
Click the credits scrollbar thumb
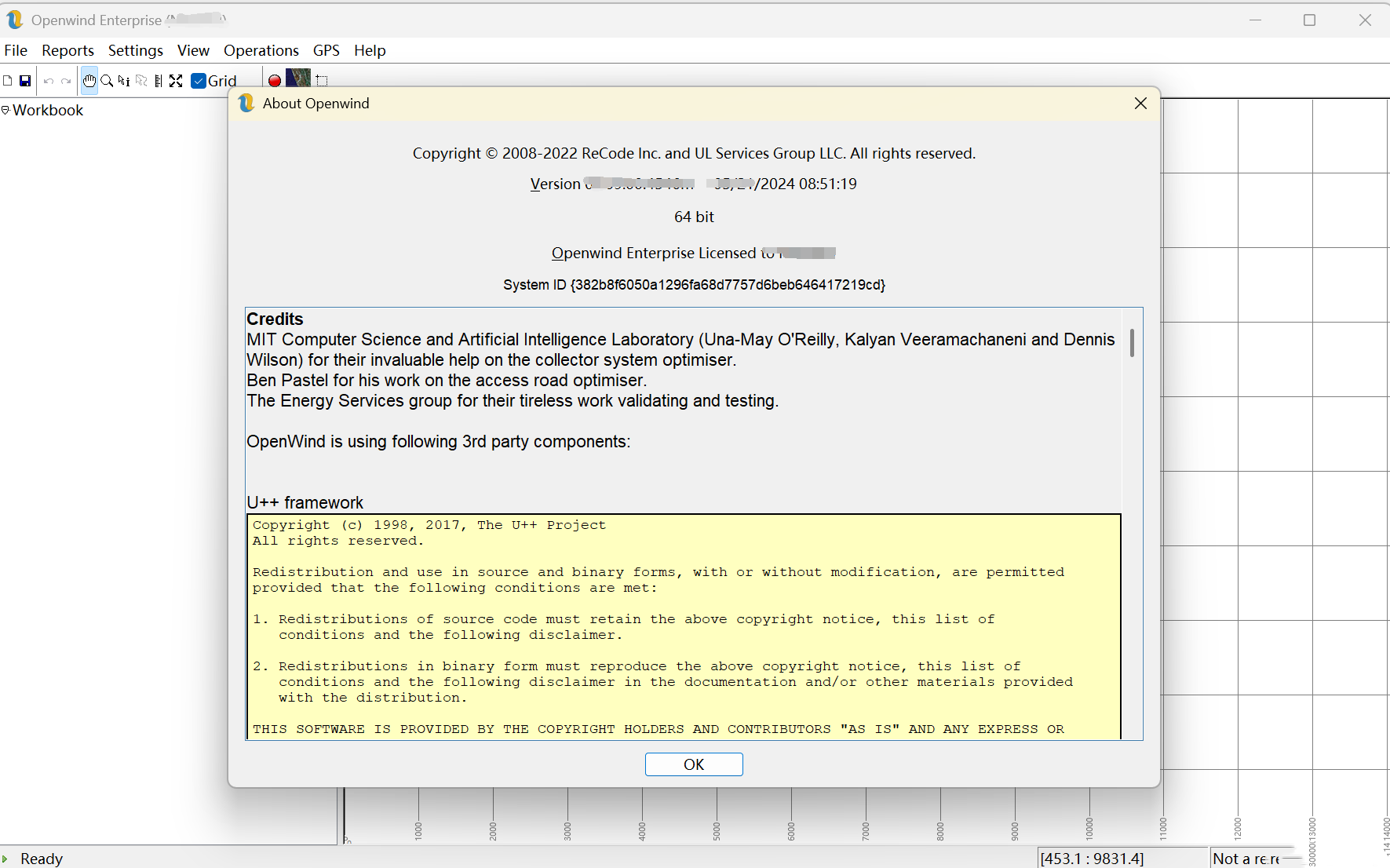[1132, 343]
